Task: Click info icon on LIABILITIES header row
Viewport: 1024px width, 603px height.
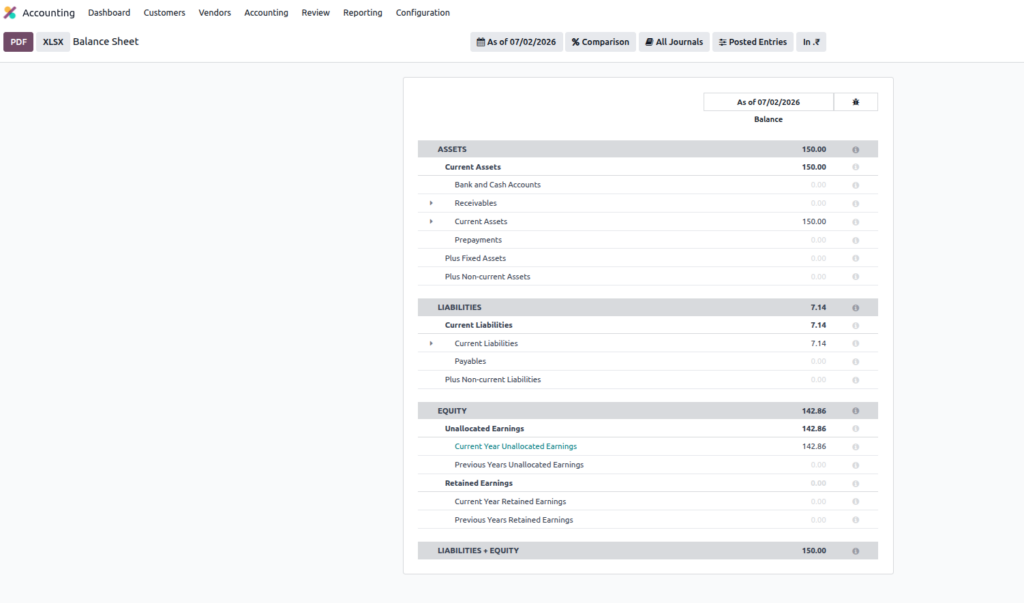Action: pos(856,307)
